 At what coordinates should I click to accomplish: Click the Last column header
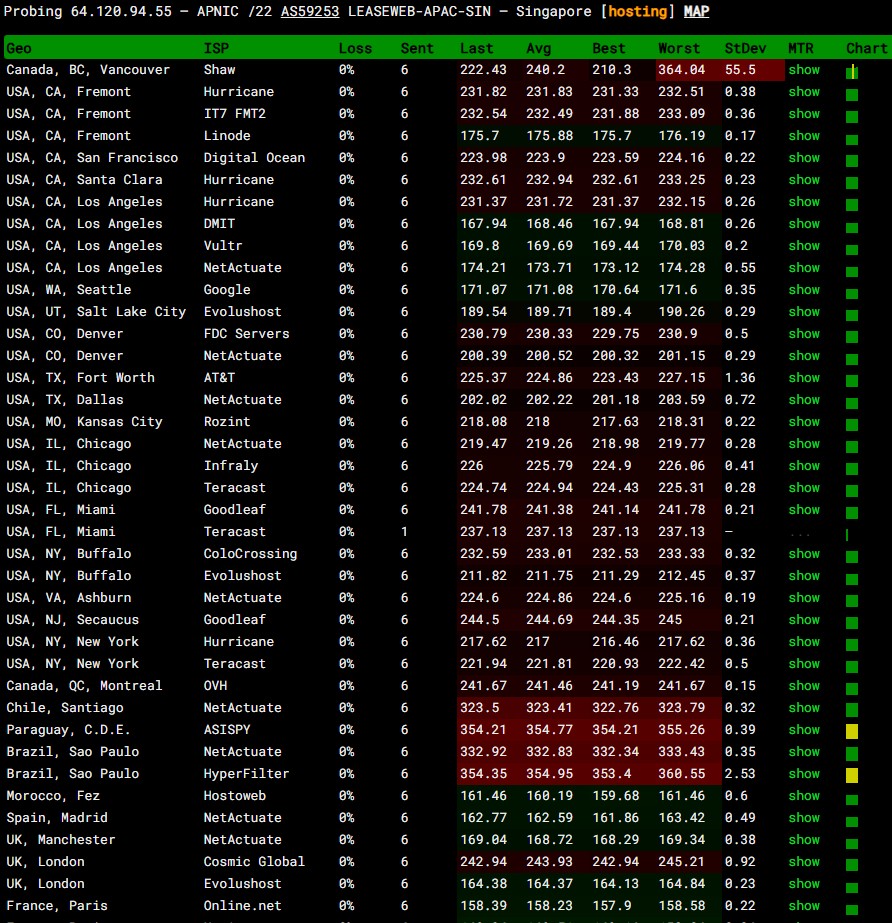pos(476,48)
